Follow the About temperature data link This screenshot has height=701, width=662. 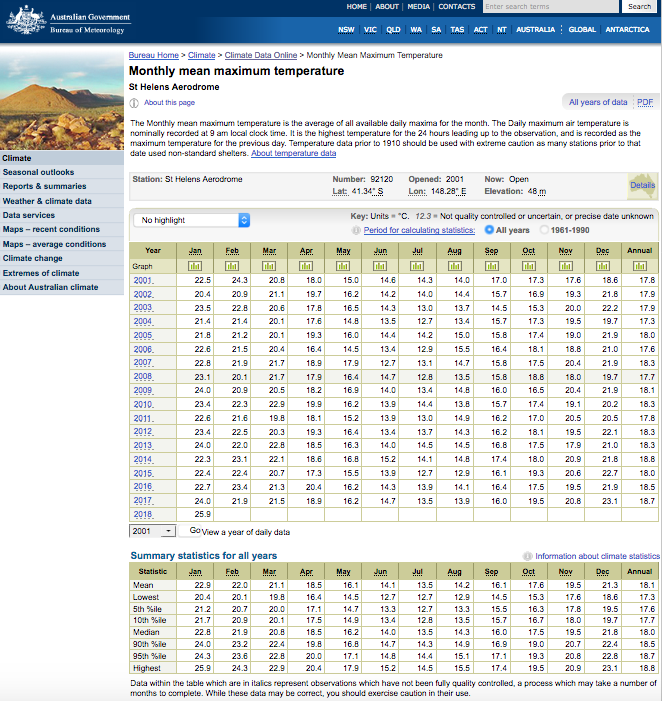(x=294, y=153)
